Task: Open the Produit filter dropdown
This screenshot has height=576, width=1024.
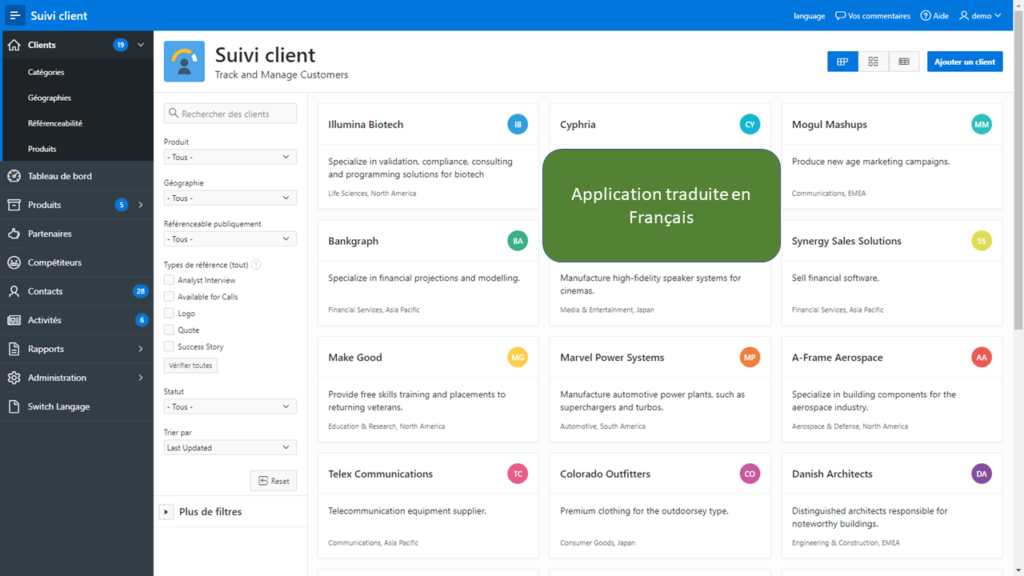Action: 230,157
